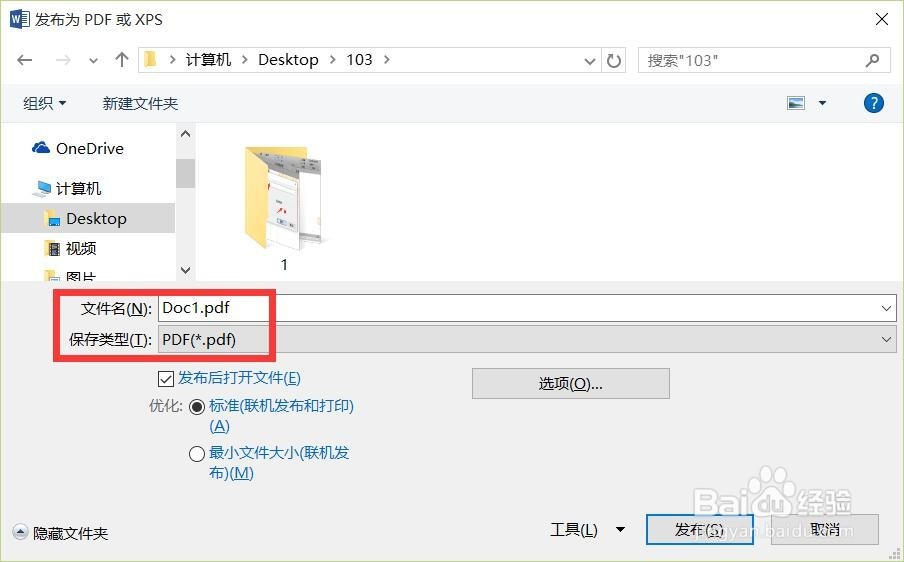
Task: Select 最小文件大小 radio button
Action: click(197, 454)
